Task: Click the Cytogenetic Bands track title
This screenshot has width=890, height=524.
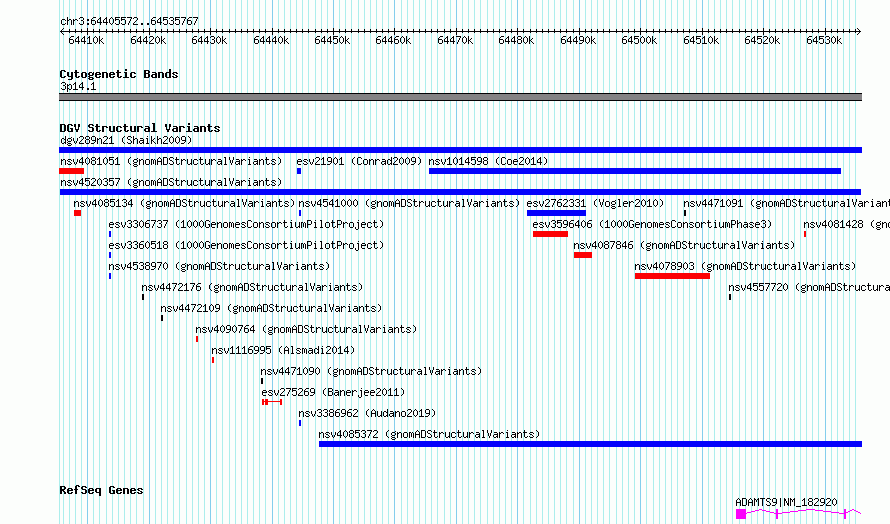Action: (x=119, y=74)
